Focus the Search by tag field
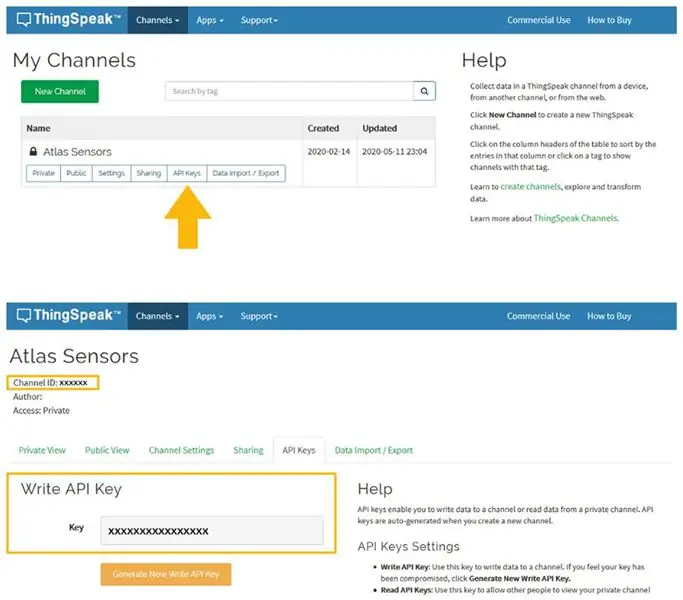Screen dimensions: 683x600 pyautogui.click(x=289, y=91)
